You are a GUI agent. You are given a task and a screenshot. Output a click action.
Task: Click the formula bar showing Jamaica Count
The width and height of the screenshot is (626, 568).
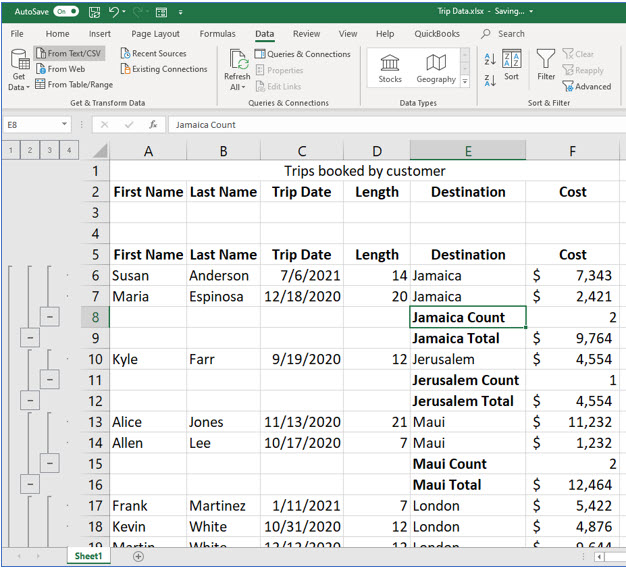[395, 125]
